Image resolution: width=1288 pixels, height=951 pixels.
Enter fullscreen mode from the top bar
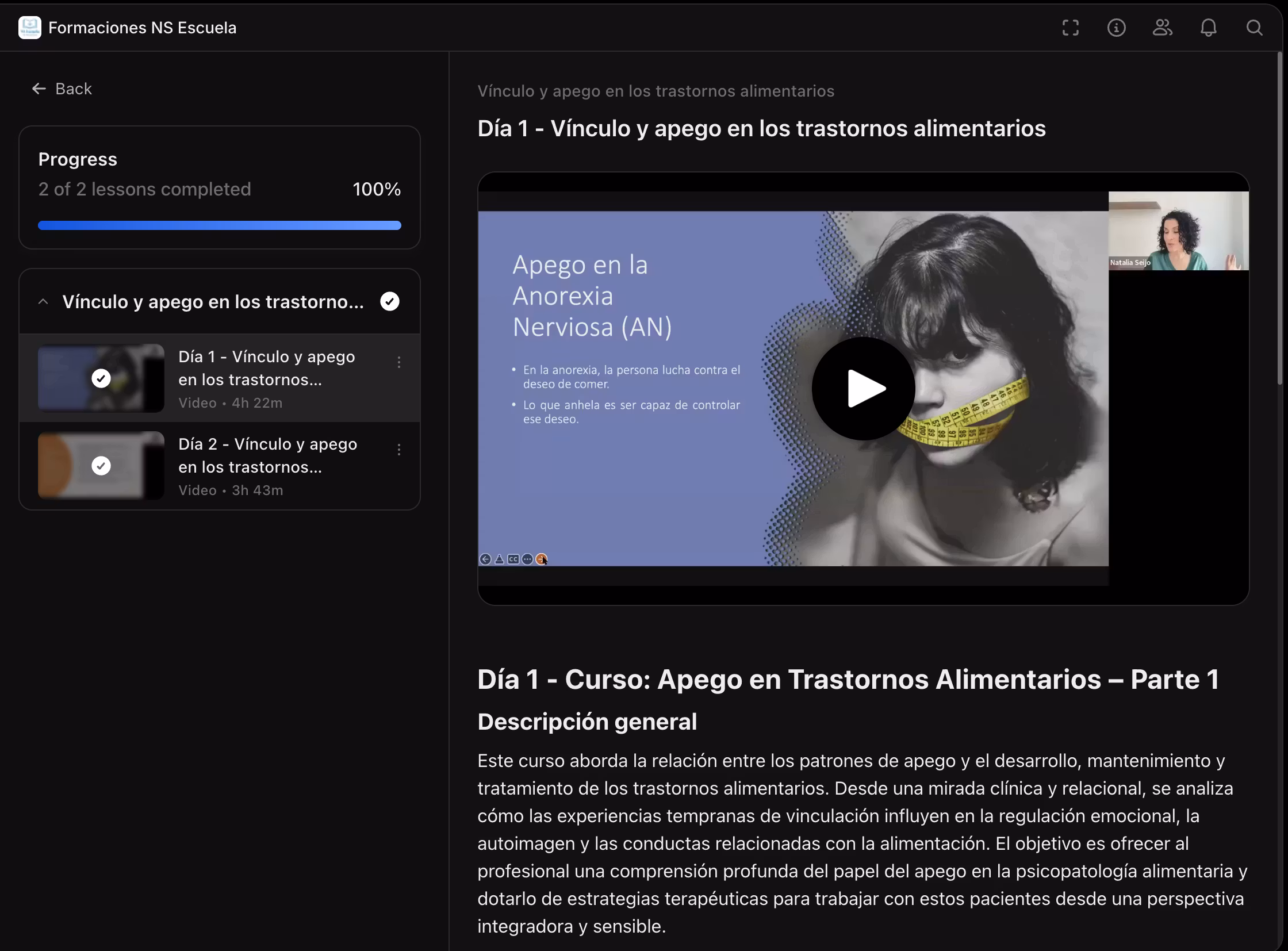[1069, 28]
